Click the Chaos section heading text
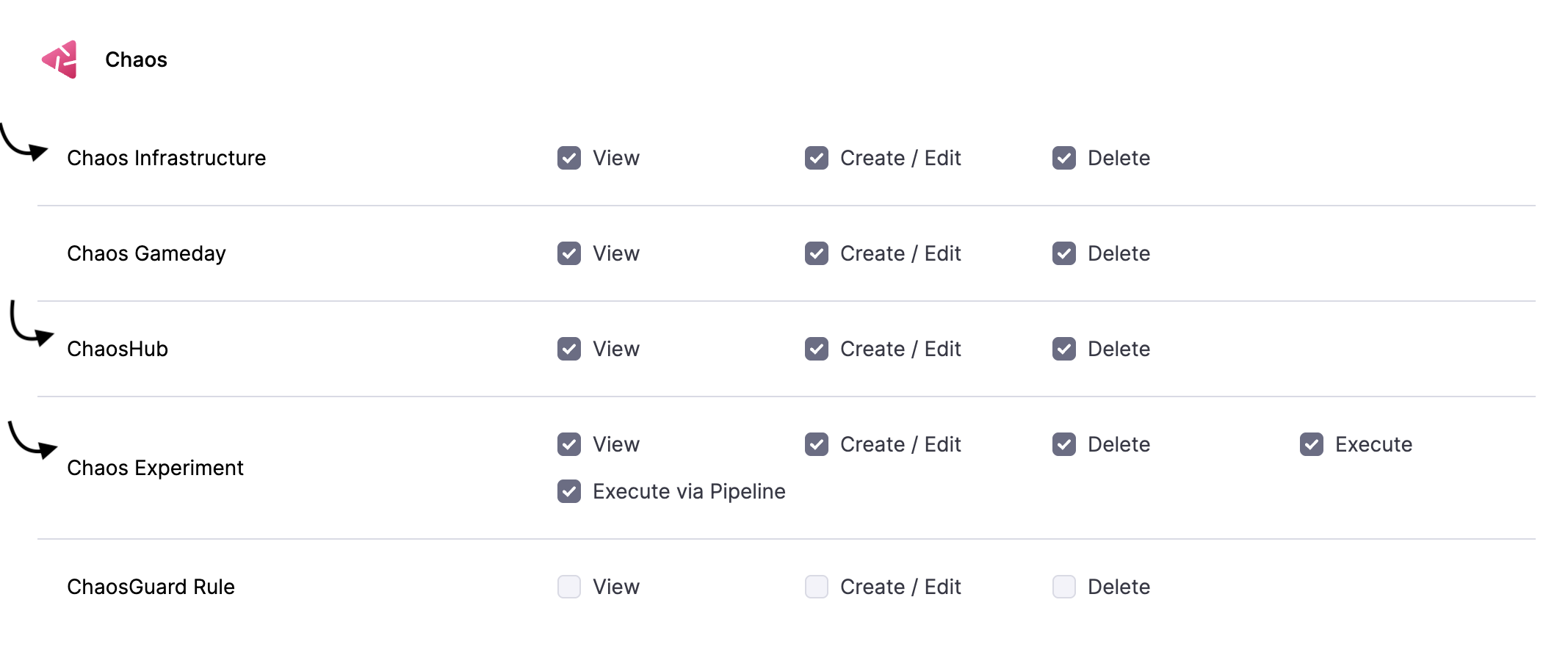The height and width of the screenshot is (666, 1568). (136, 59)
